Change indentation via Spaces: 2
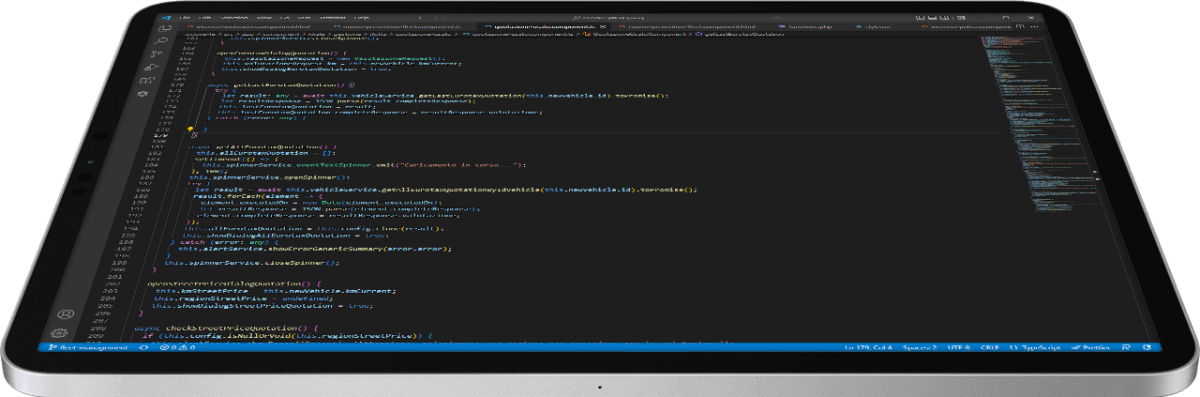The image size is (1200, 397). (920, 347)
